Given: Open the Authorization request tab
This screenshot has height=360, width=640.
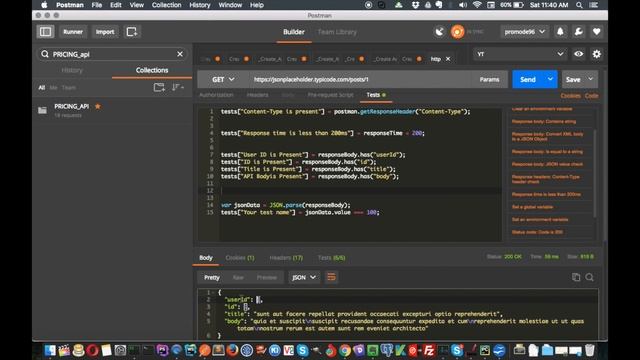Looking at the screenshot, I should tap(216, 95).
